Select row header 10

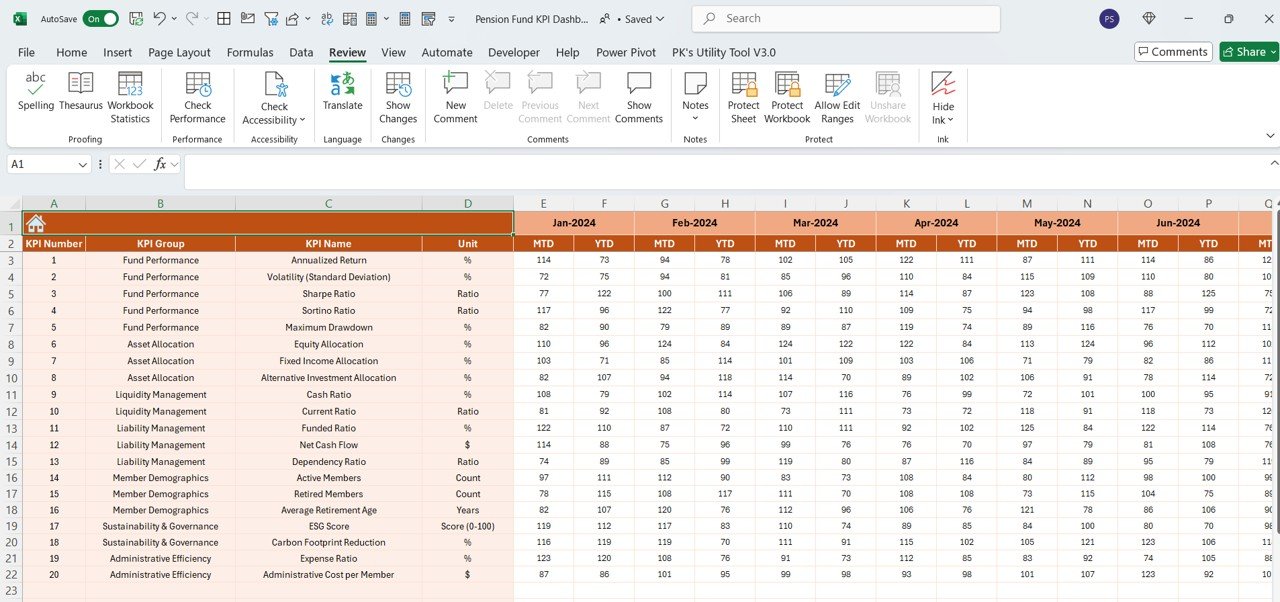tap(11, 378)
